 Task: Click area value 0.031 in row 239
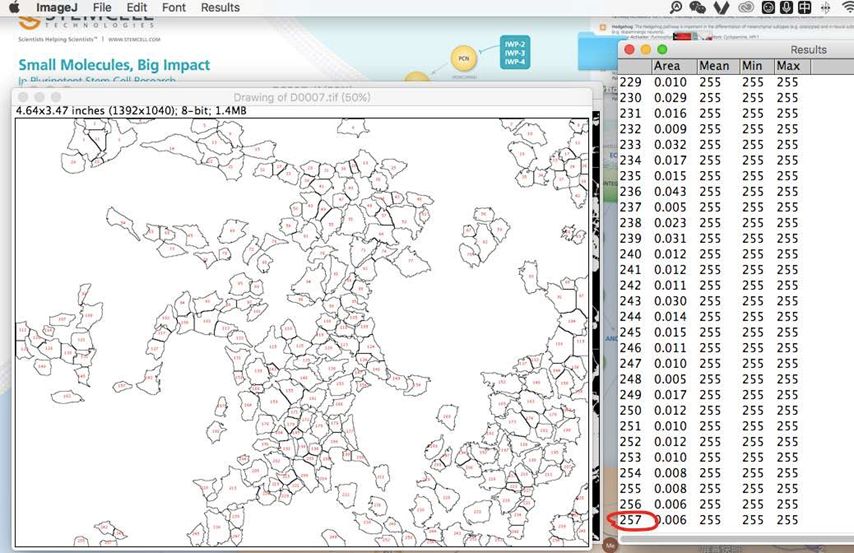tap(670, 239)
